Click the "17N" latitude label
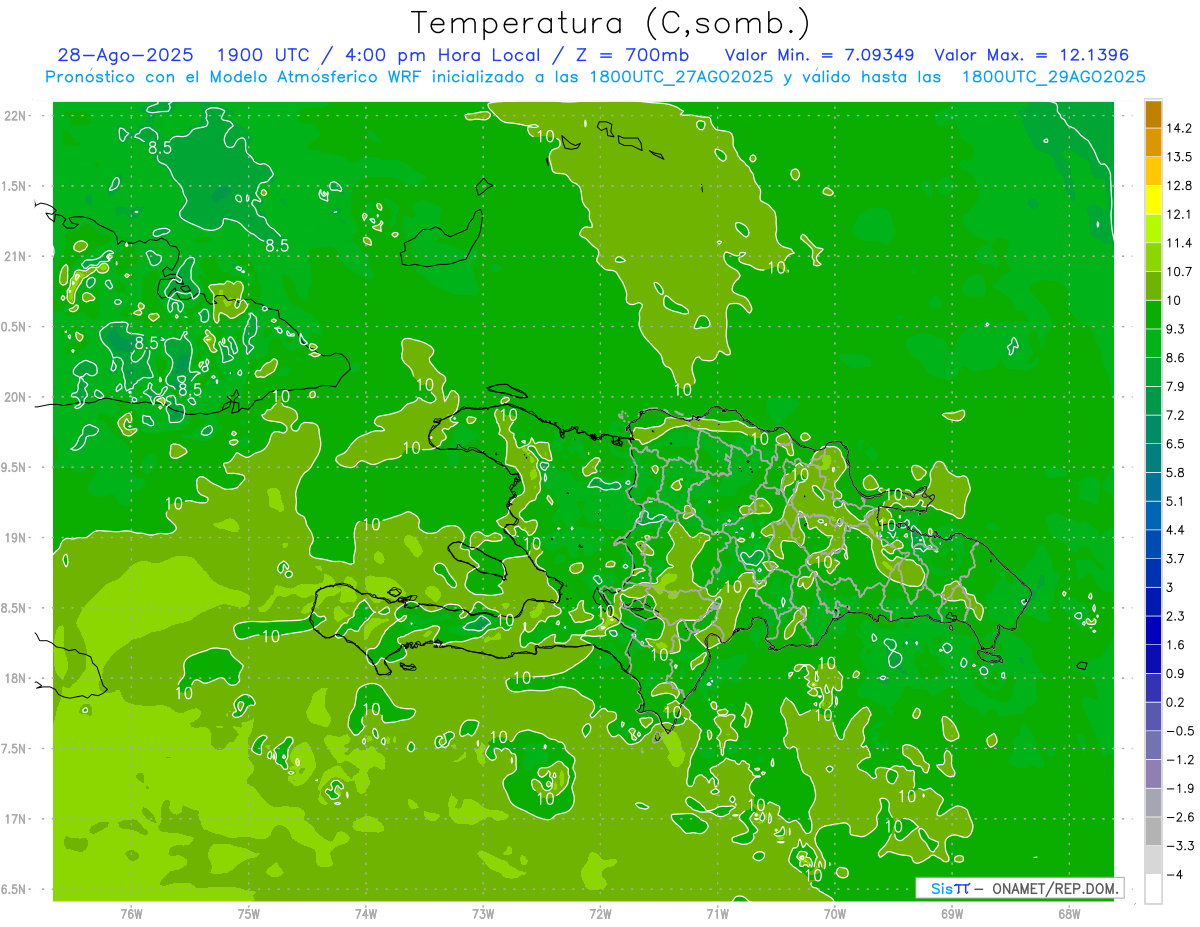1200x927 pixels. [x=14, y=819]
